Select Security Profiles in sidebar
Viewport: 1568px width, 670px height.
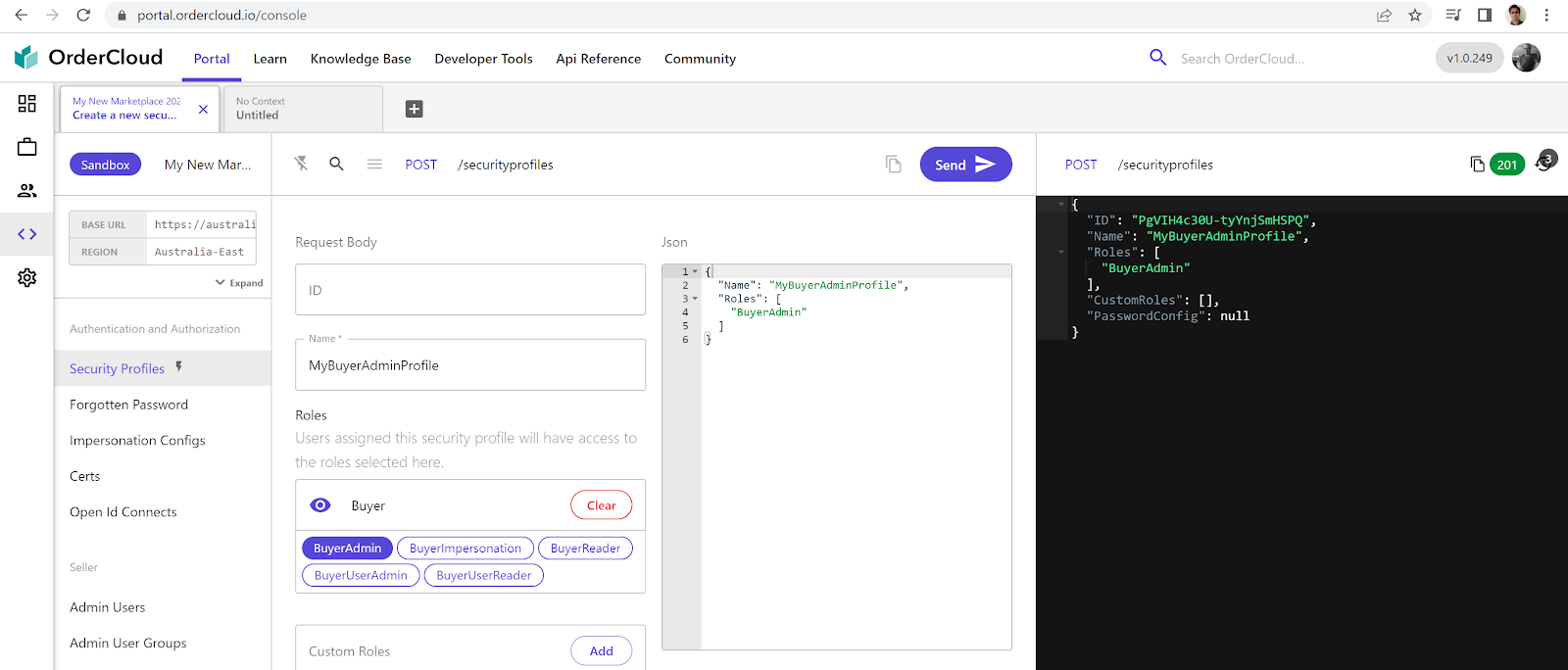point(162,368)
